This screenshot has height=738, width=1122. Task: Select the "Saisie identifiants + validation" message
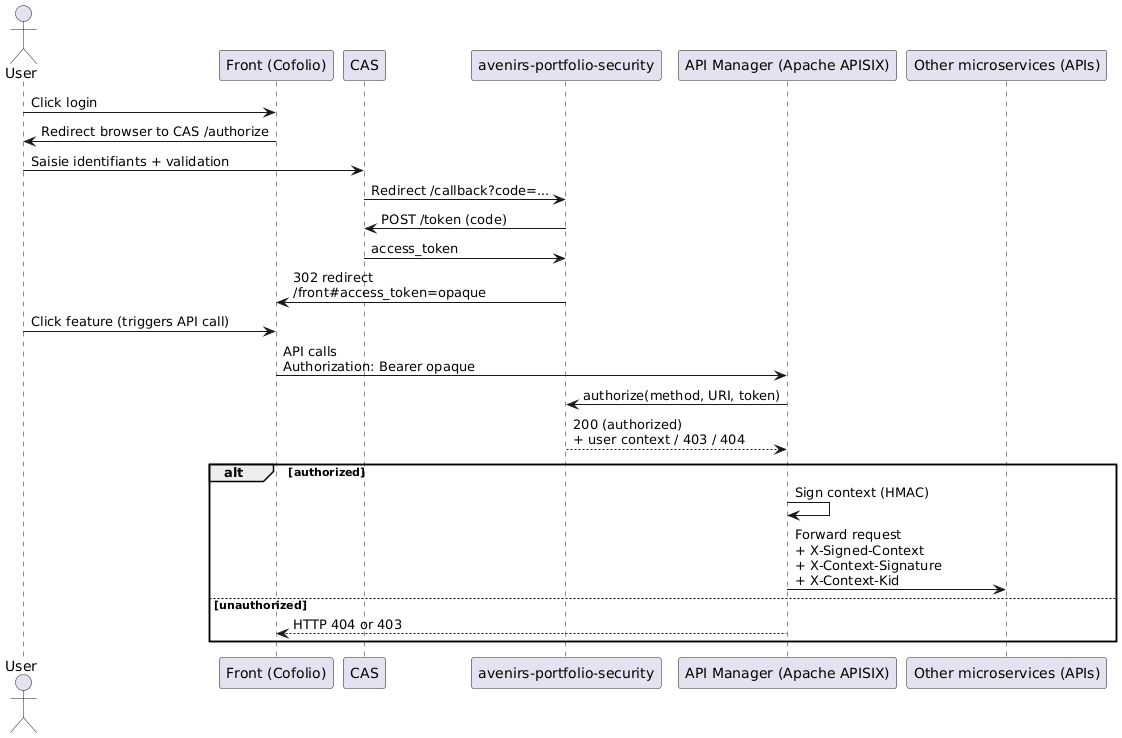(x=130, y=161)
